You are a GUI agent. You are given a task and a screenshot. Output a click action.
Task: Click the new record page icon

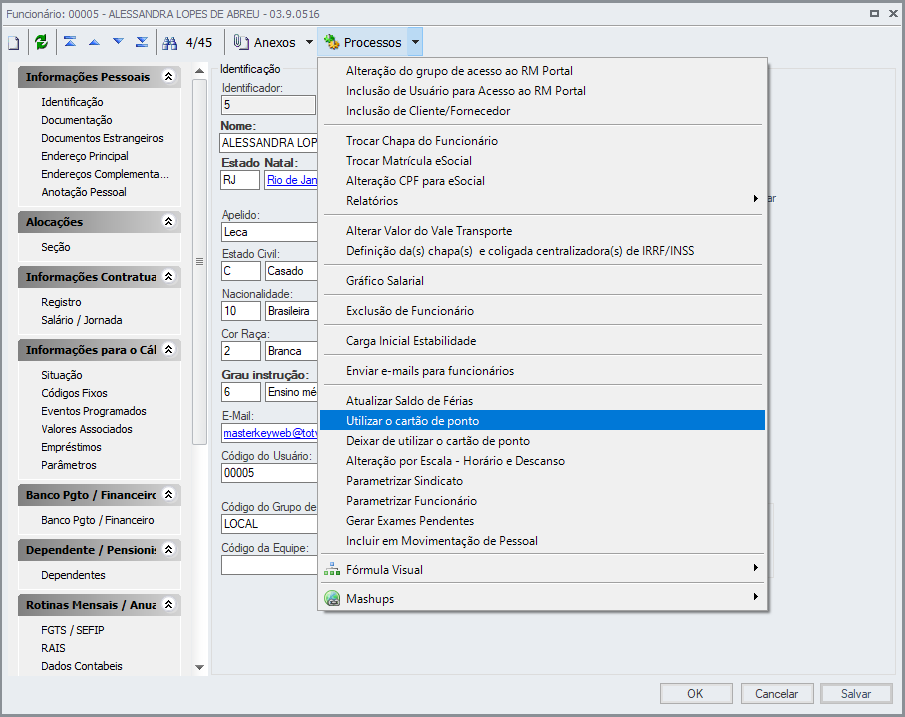(x=13, y=43)
